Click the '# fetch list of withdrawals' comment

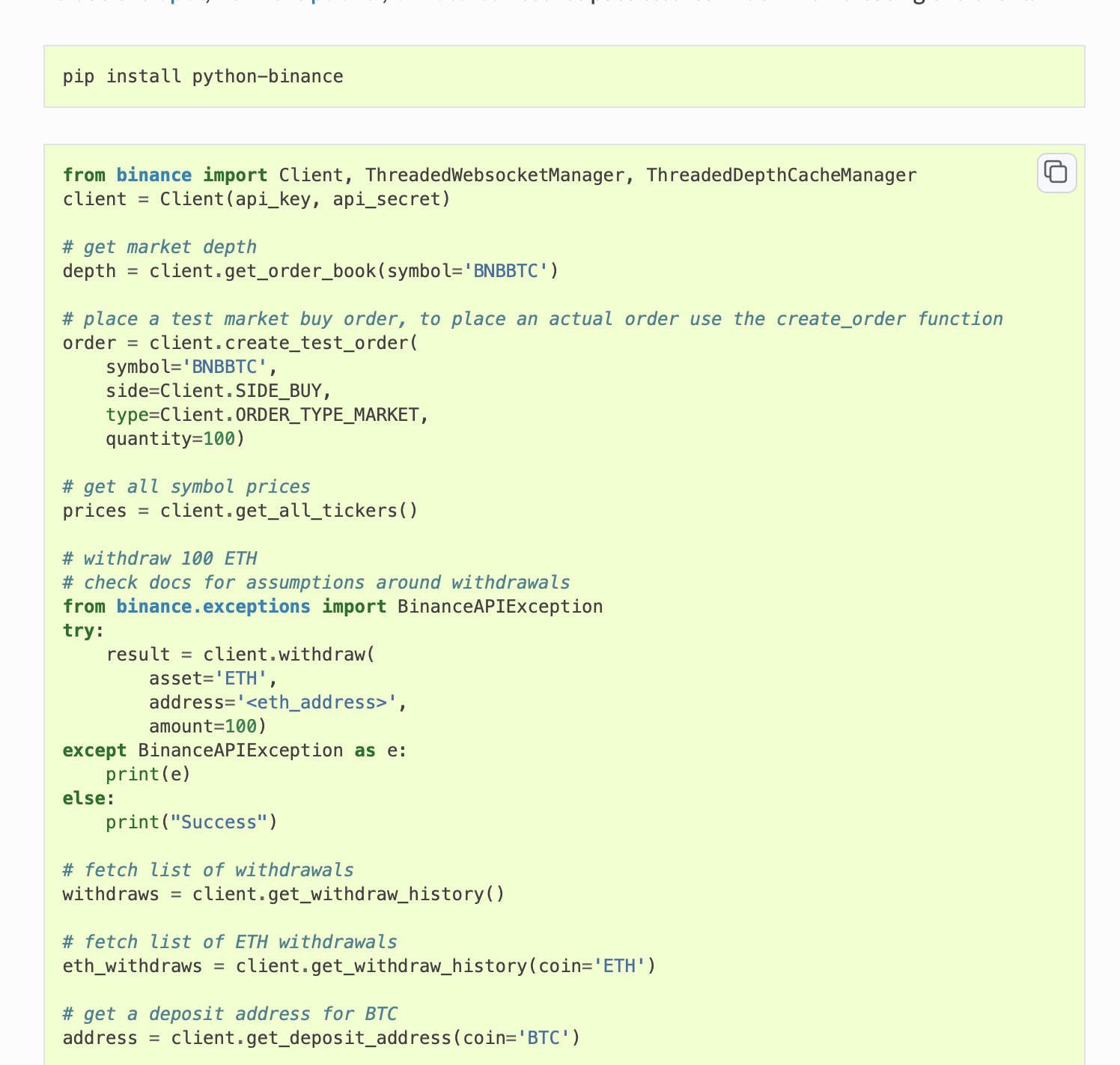point(208,870)
